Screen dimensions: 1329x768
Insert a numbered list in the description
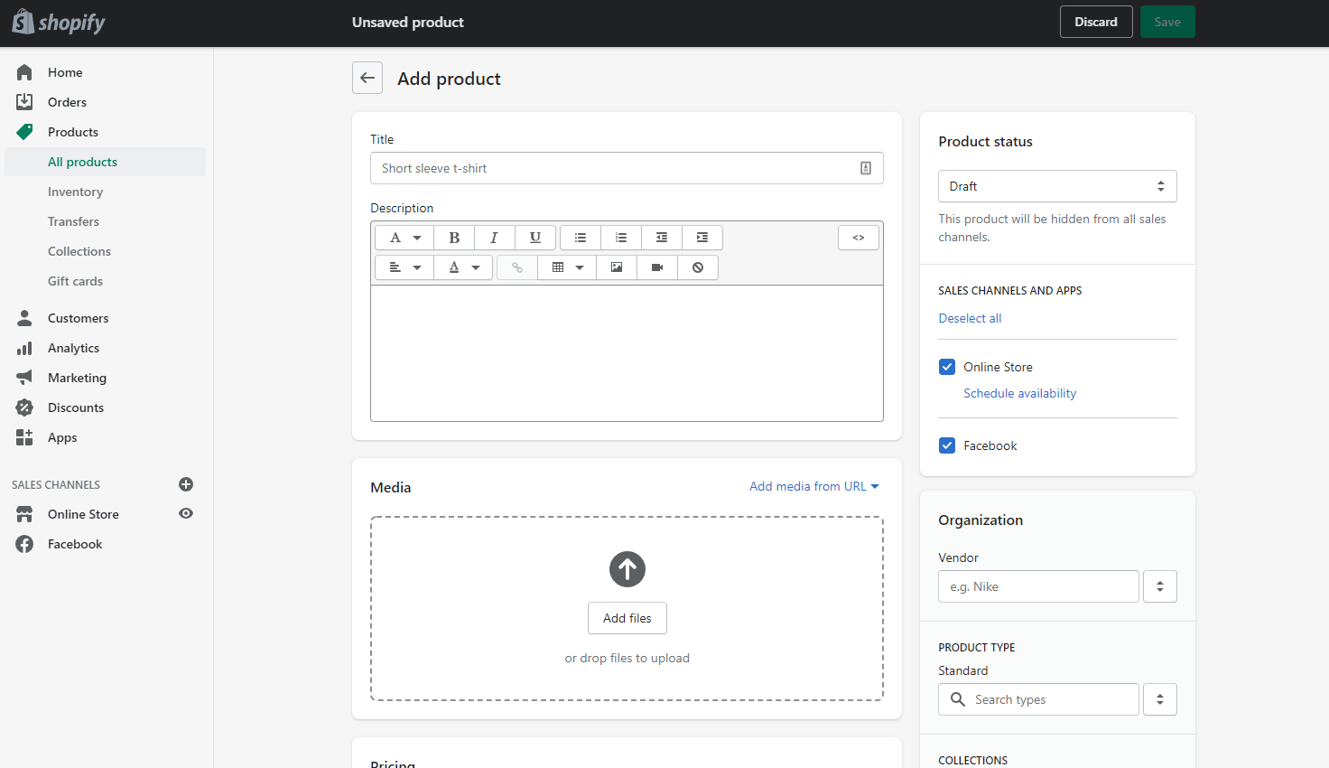(621, 237)
